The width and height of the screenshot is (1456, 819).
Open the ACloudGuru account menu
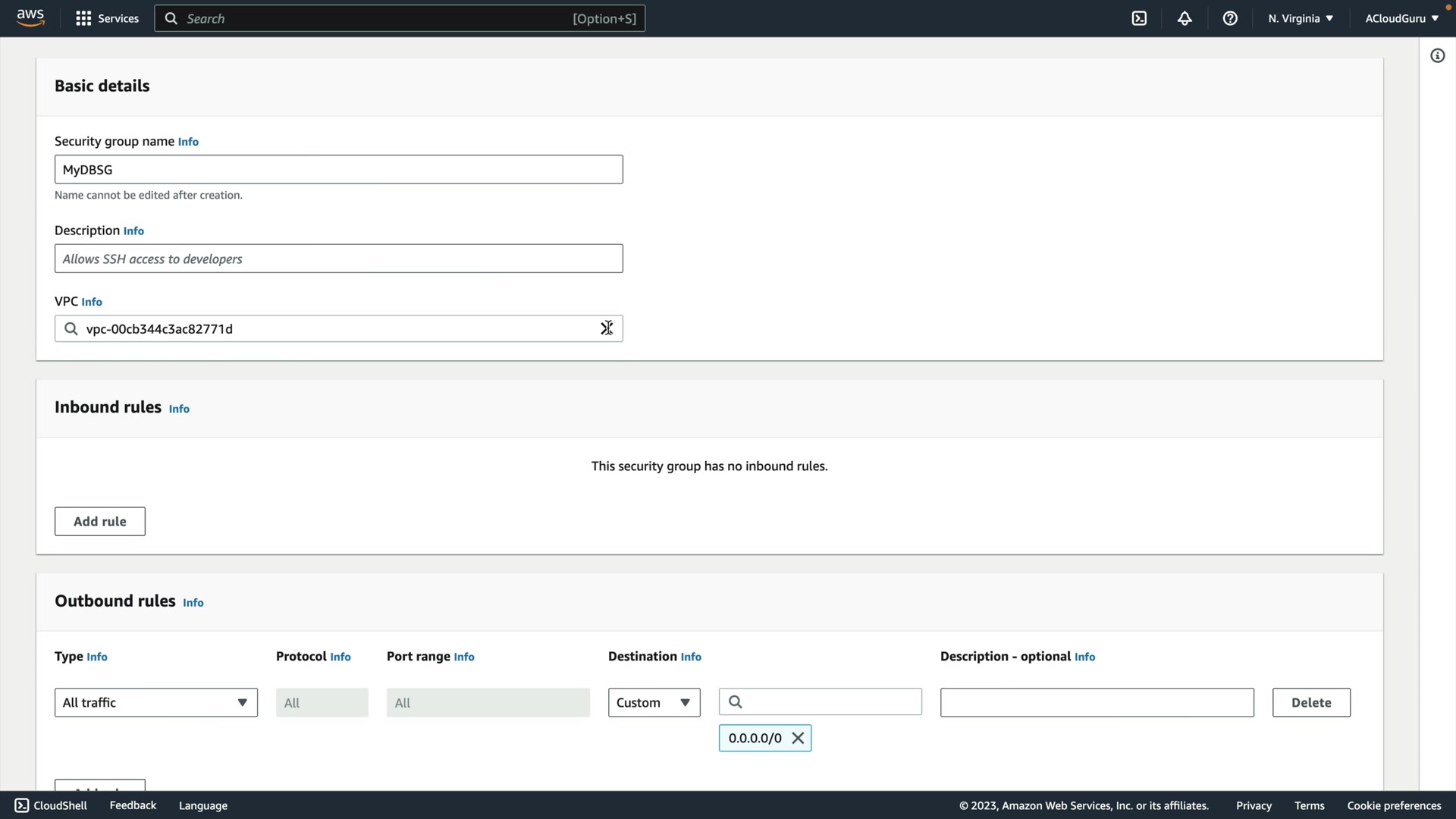1401,18
